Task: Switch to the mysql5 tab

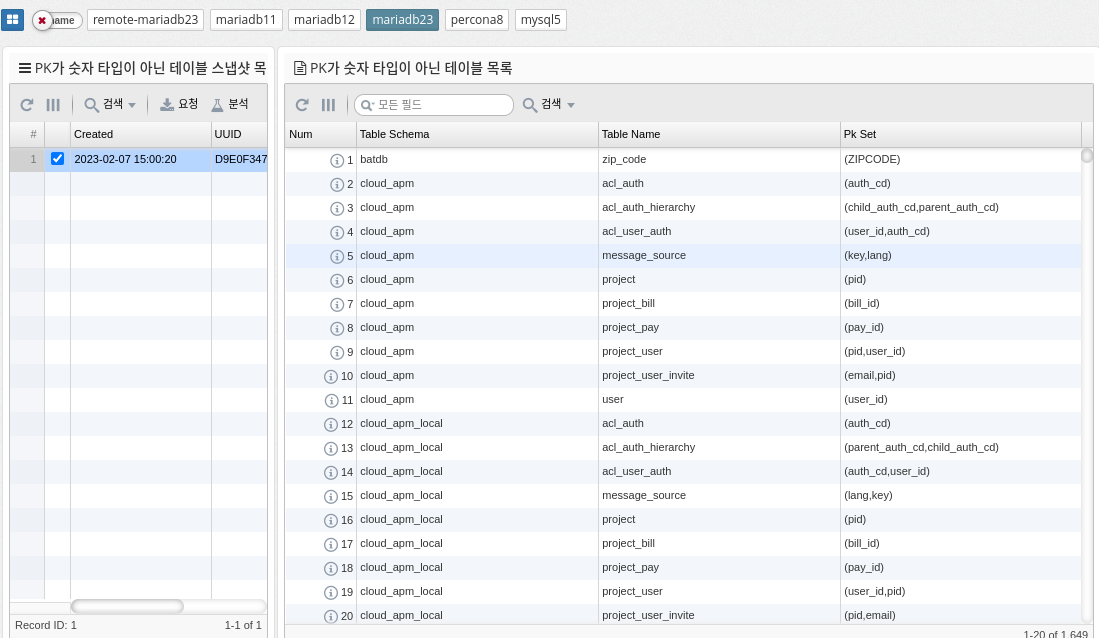Action: click(x=541, y=20)
